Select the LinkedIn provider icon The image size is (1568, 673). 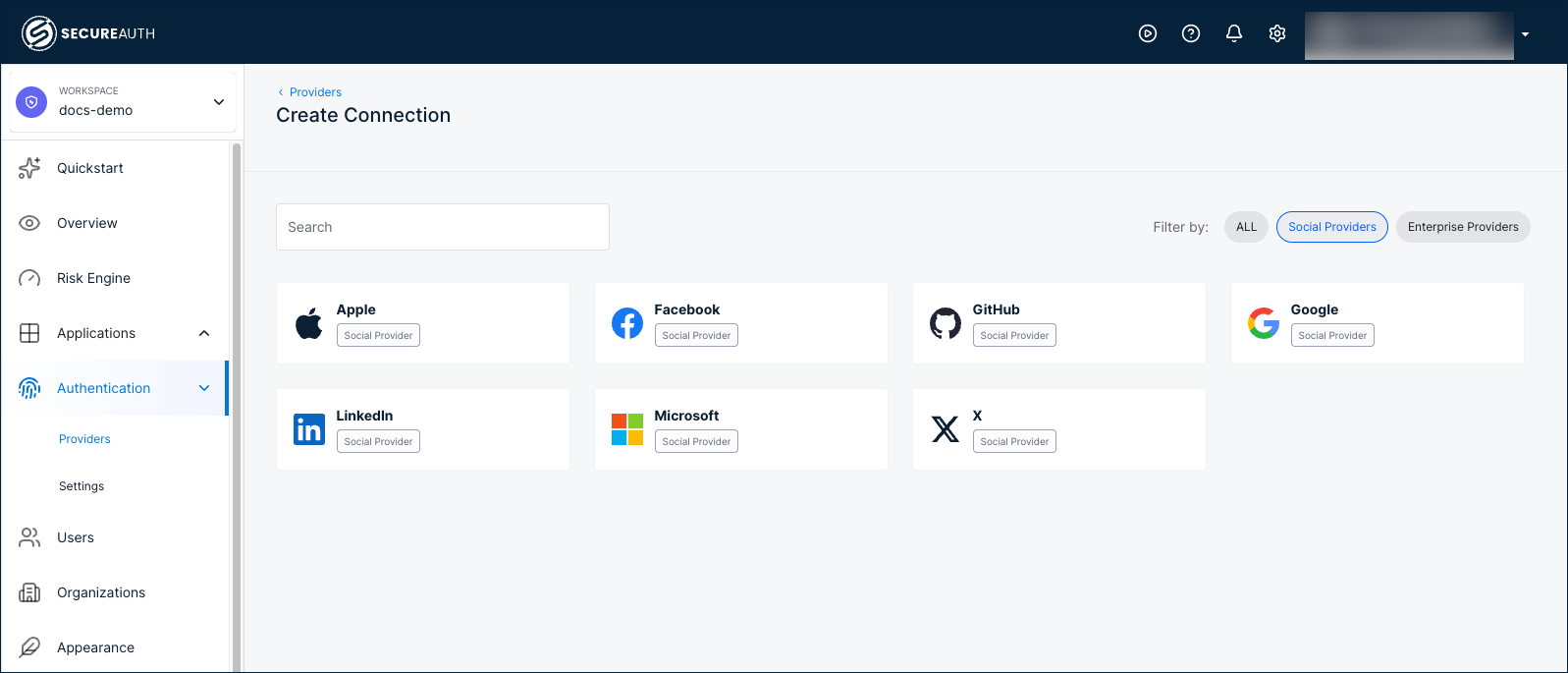coord(308,428)
